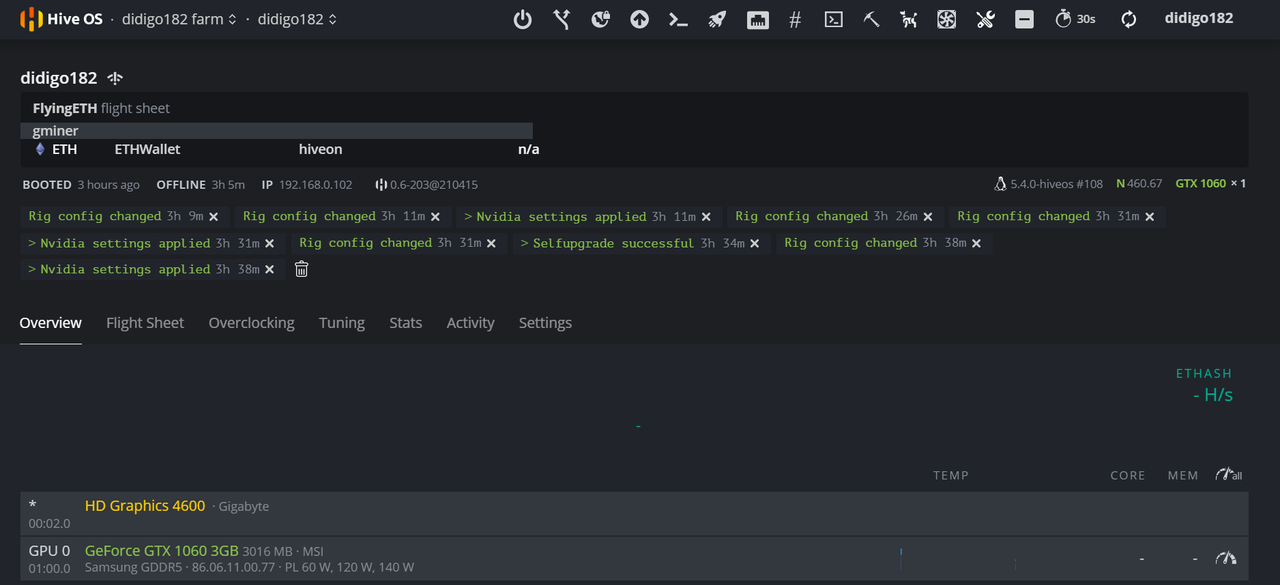Open the remote shell terminal window icon
Viewport: 1280px width, 585px height.
pyautogui.click(x=833, y=19)
